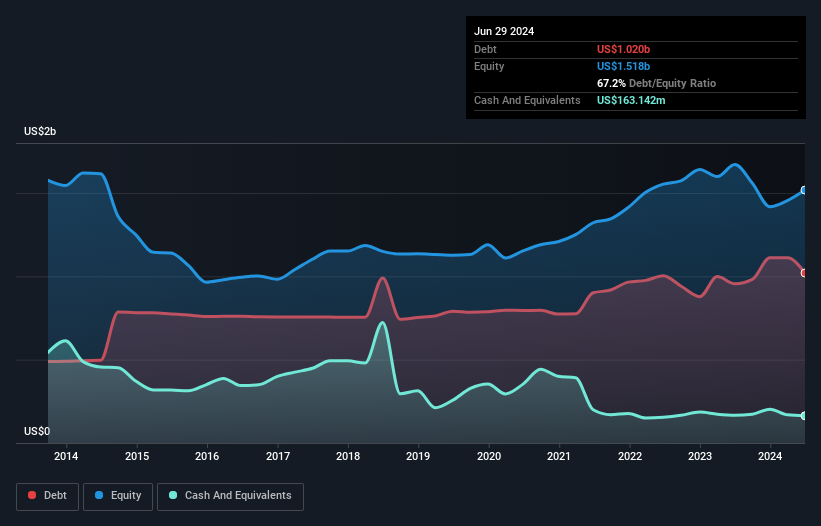Viewport: 821px width, 526px height.
Task: Toggle the Equity series legend button
Action: pyautogui.click(x=118, y=496)
